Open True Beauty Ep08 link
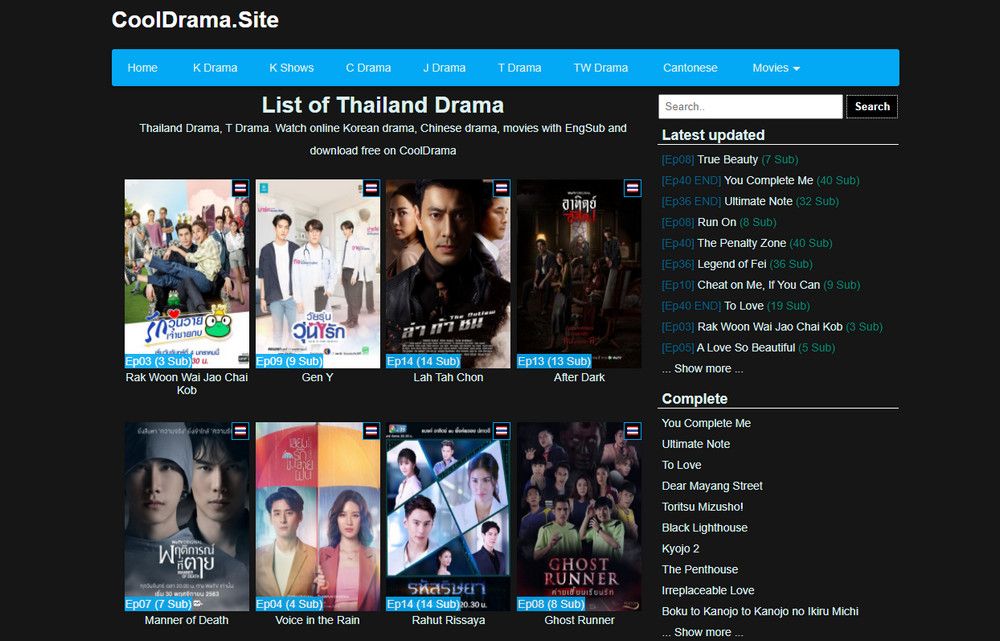This screenshot has height=641, width=1000. [x=730, y=159]
